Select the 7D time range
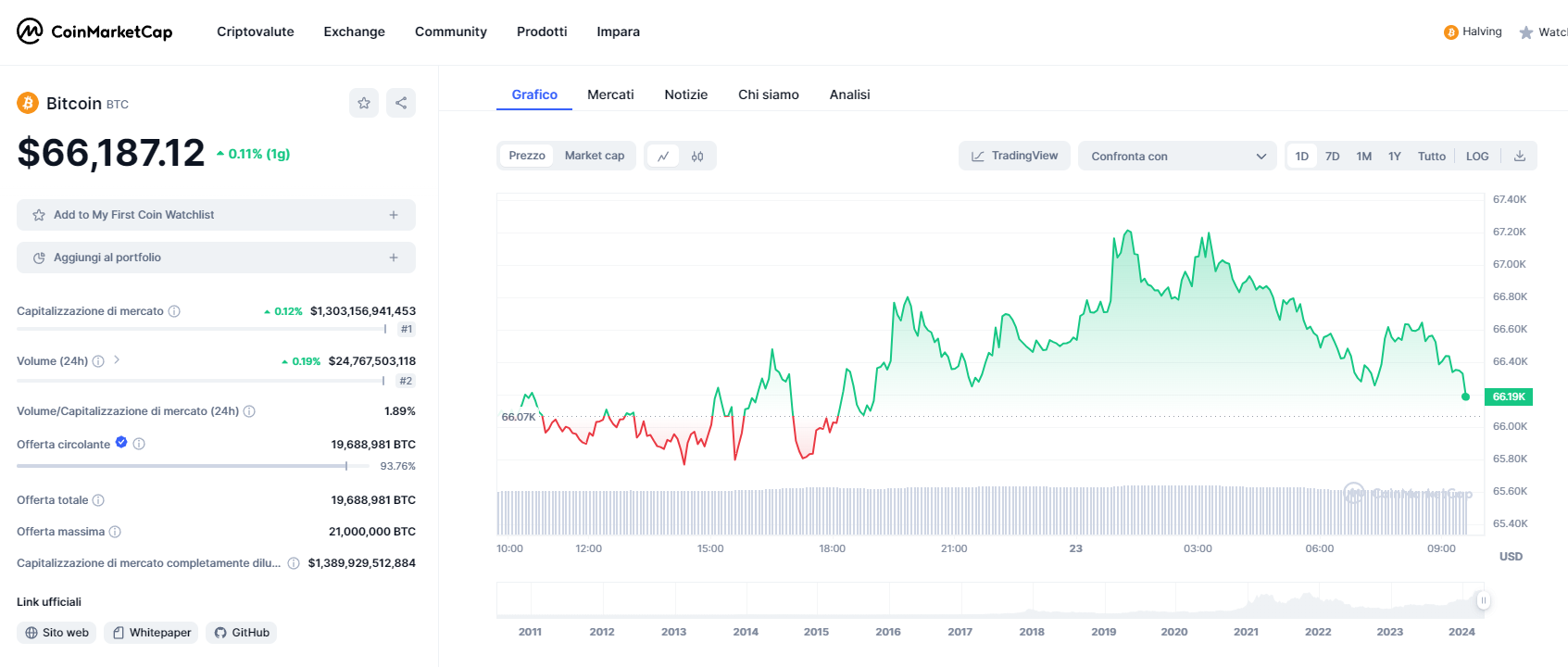Screen dimensions: 1568x667 [1332, 157]
